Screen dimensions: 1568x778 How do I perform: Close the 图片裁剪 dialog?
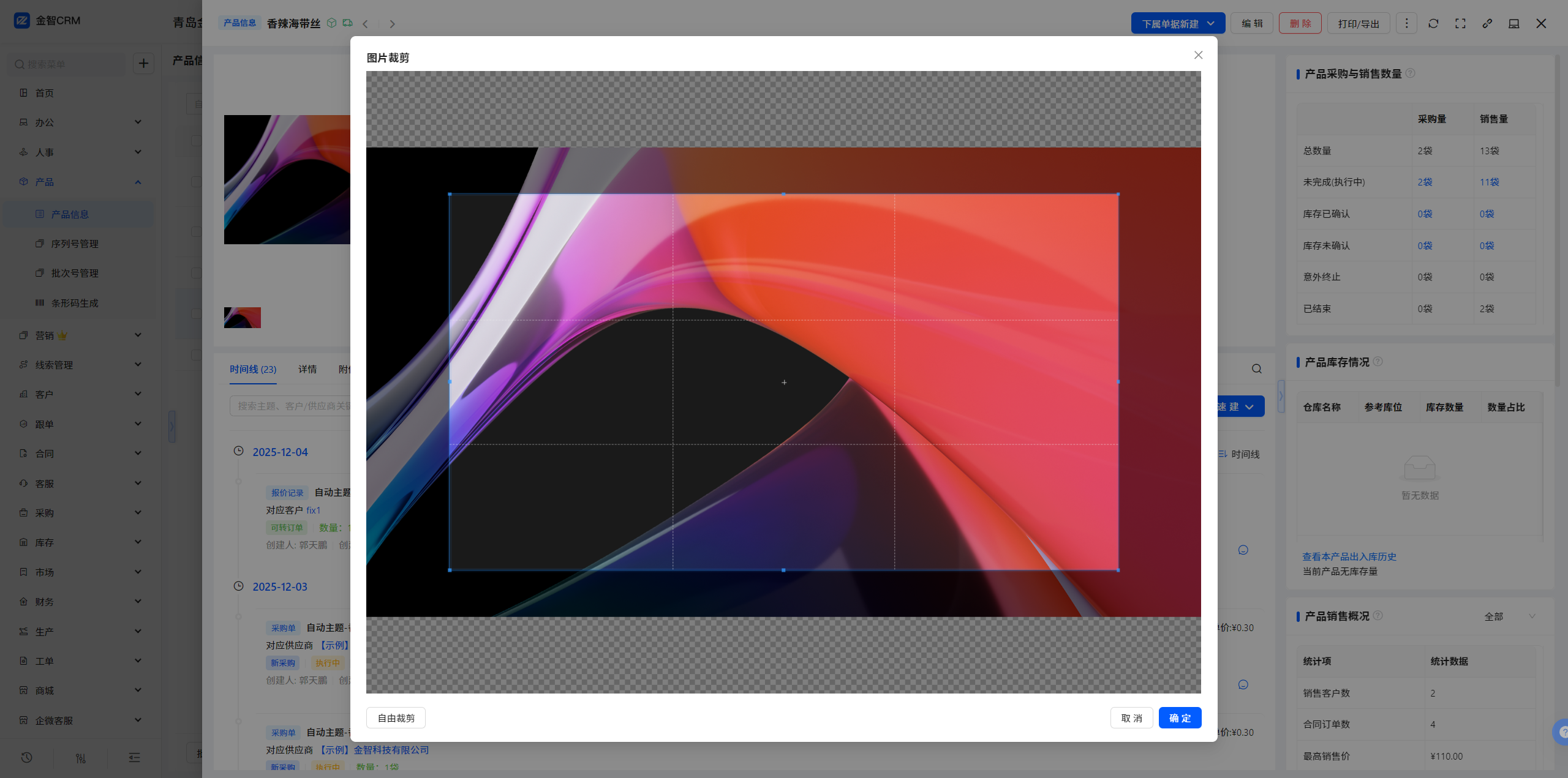(x=1198, y=55)
